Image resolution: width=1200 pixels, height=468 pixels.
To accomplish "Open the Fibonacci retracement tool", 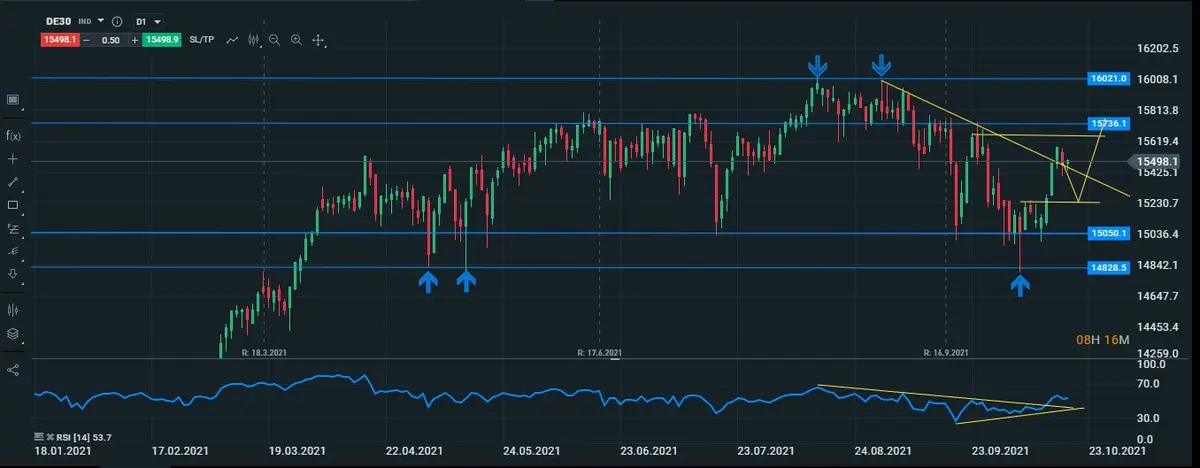I will [x=13, y=228].
